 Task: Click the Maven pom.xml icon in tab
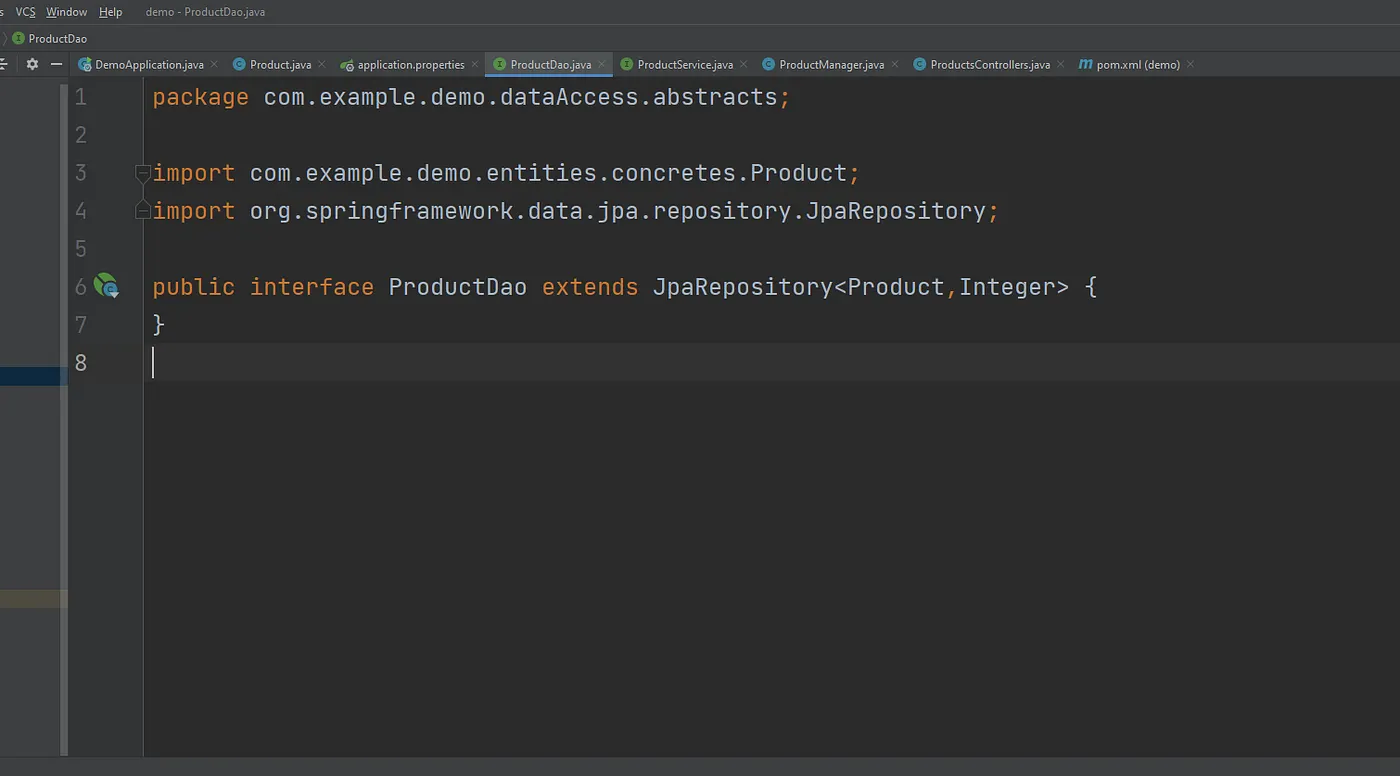[x=1085, y=65]
